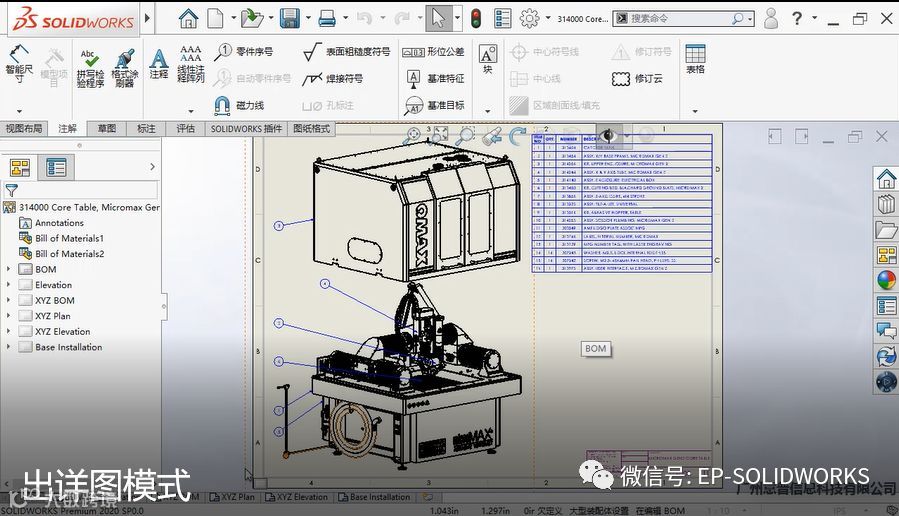The width and height of the screenshot is (899, 516).
Task: Toggle Hide/Show Items eye icon
Action: [608, 136]
